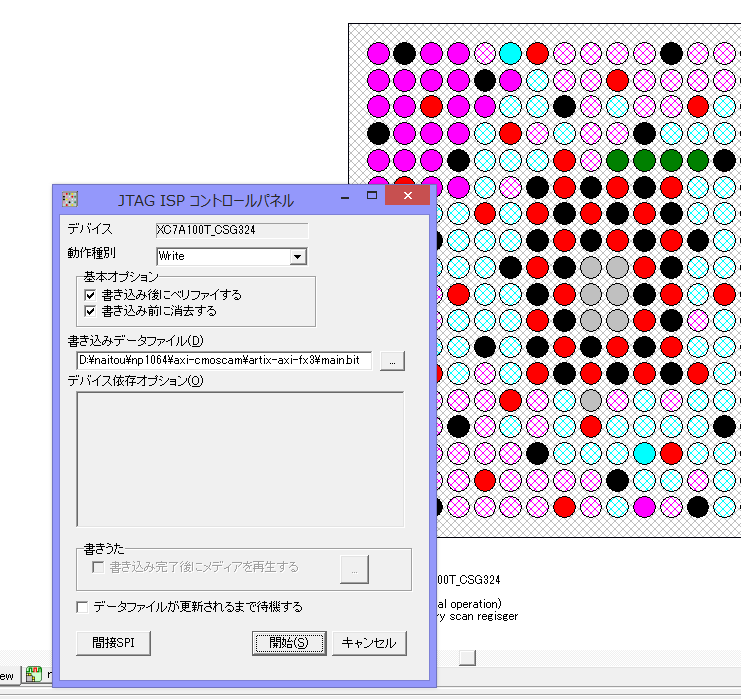Maximize the JTAG ISP コントロールパネル dialog

click(372, 198)
